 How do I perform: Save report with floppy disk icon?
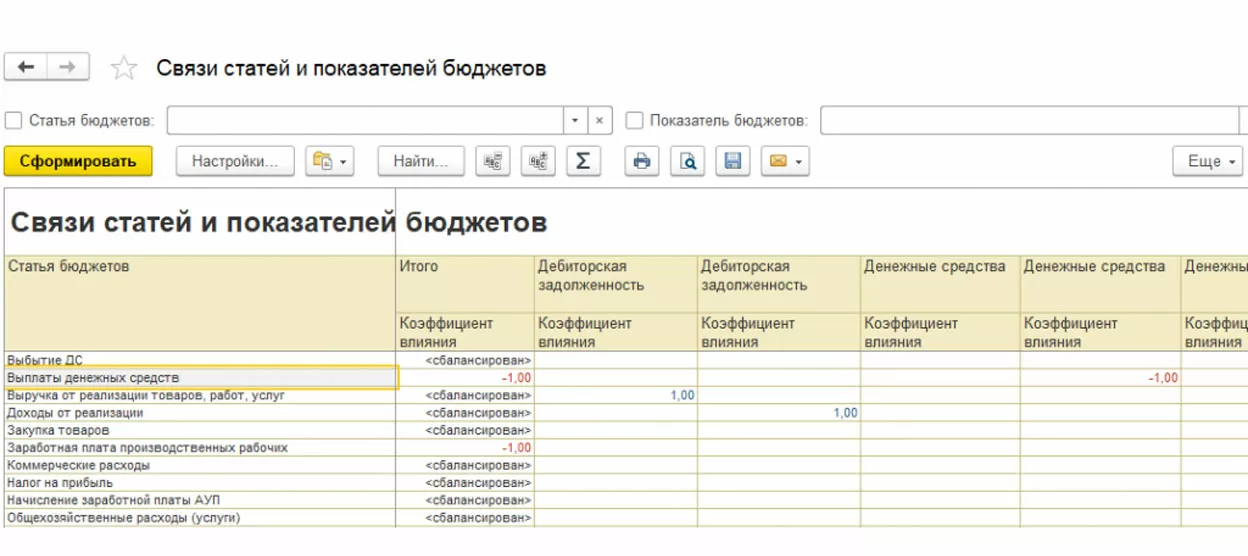point(733,161)
